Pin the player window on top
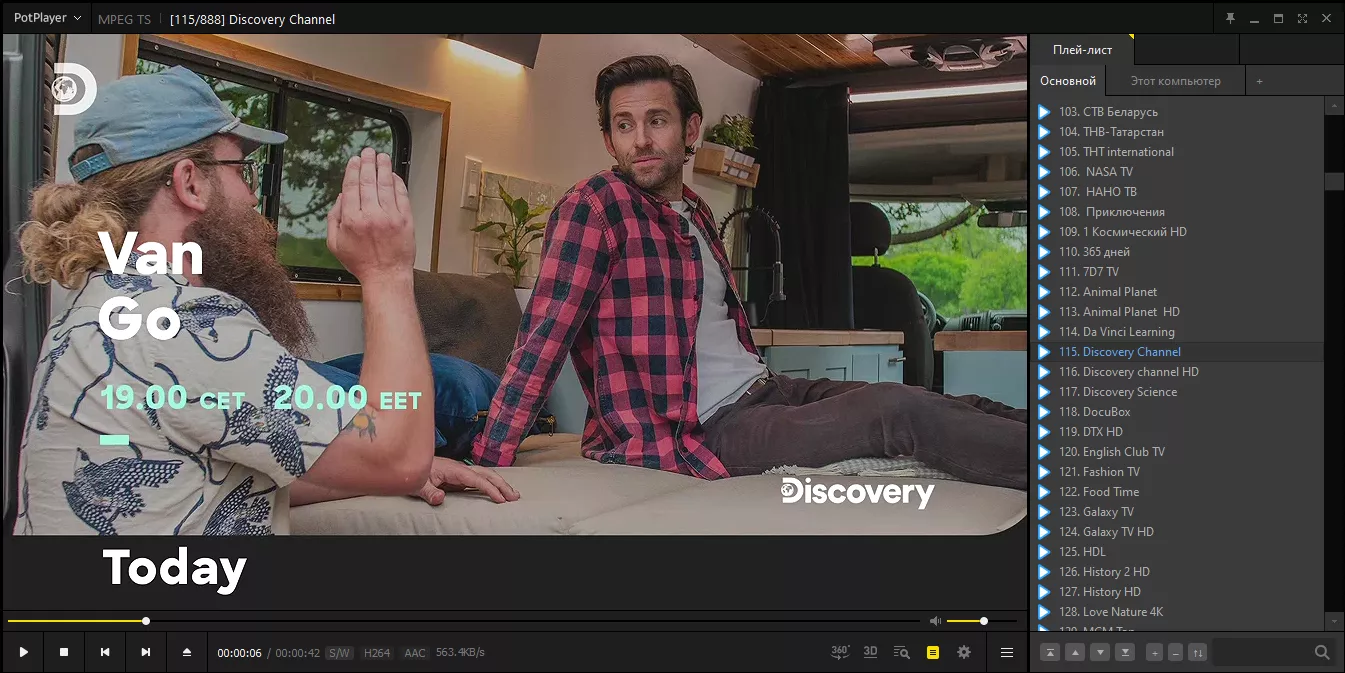1345x673 pixels. 1230,18
